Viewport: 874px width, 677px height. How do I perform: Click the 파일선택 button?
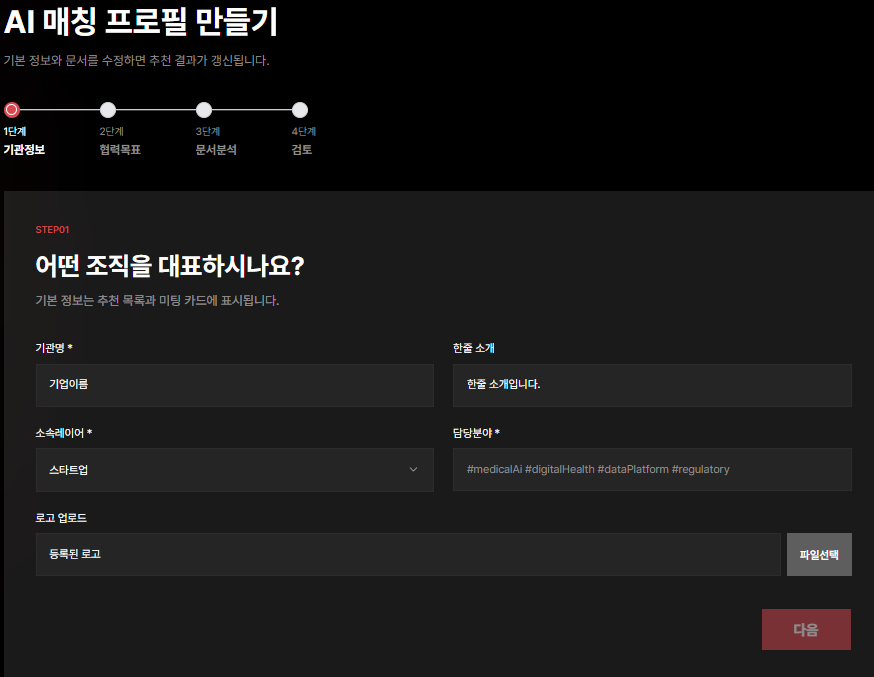click(x=819, y=554)
